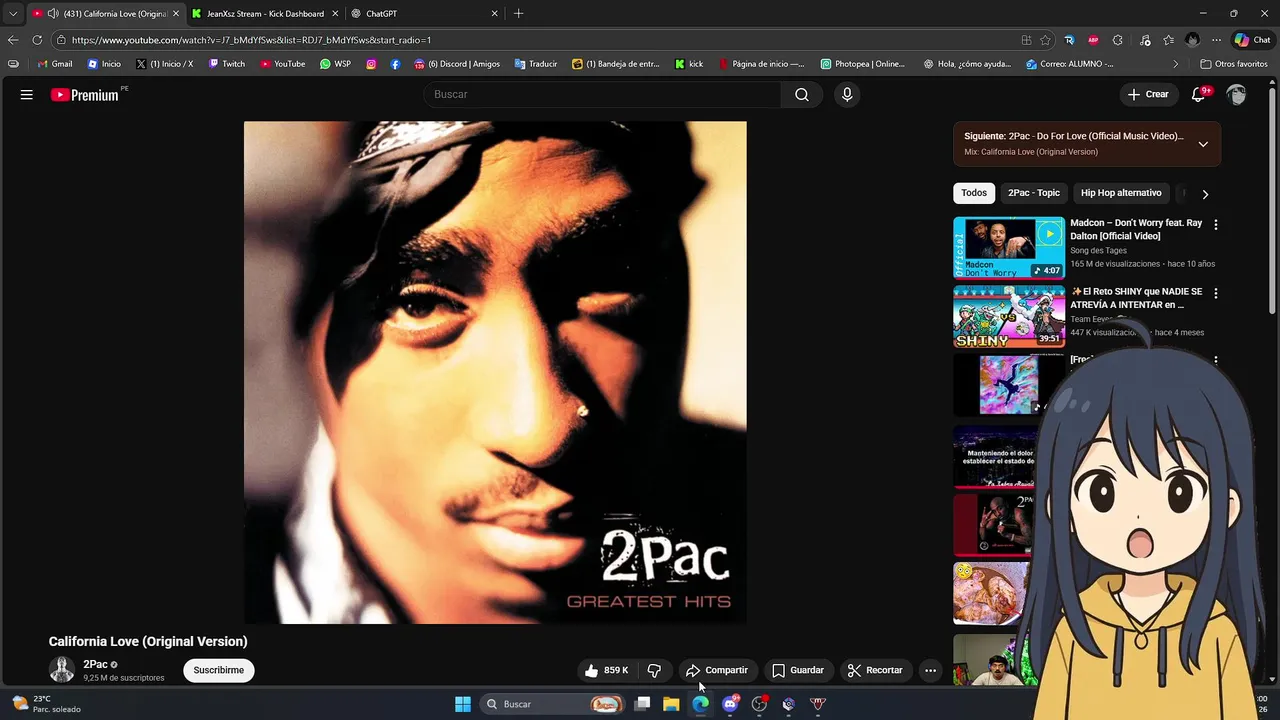Open YouTube notifications bell
Screen dimensions: 1280x720
click(x=1199, y=94)
